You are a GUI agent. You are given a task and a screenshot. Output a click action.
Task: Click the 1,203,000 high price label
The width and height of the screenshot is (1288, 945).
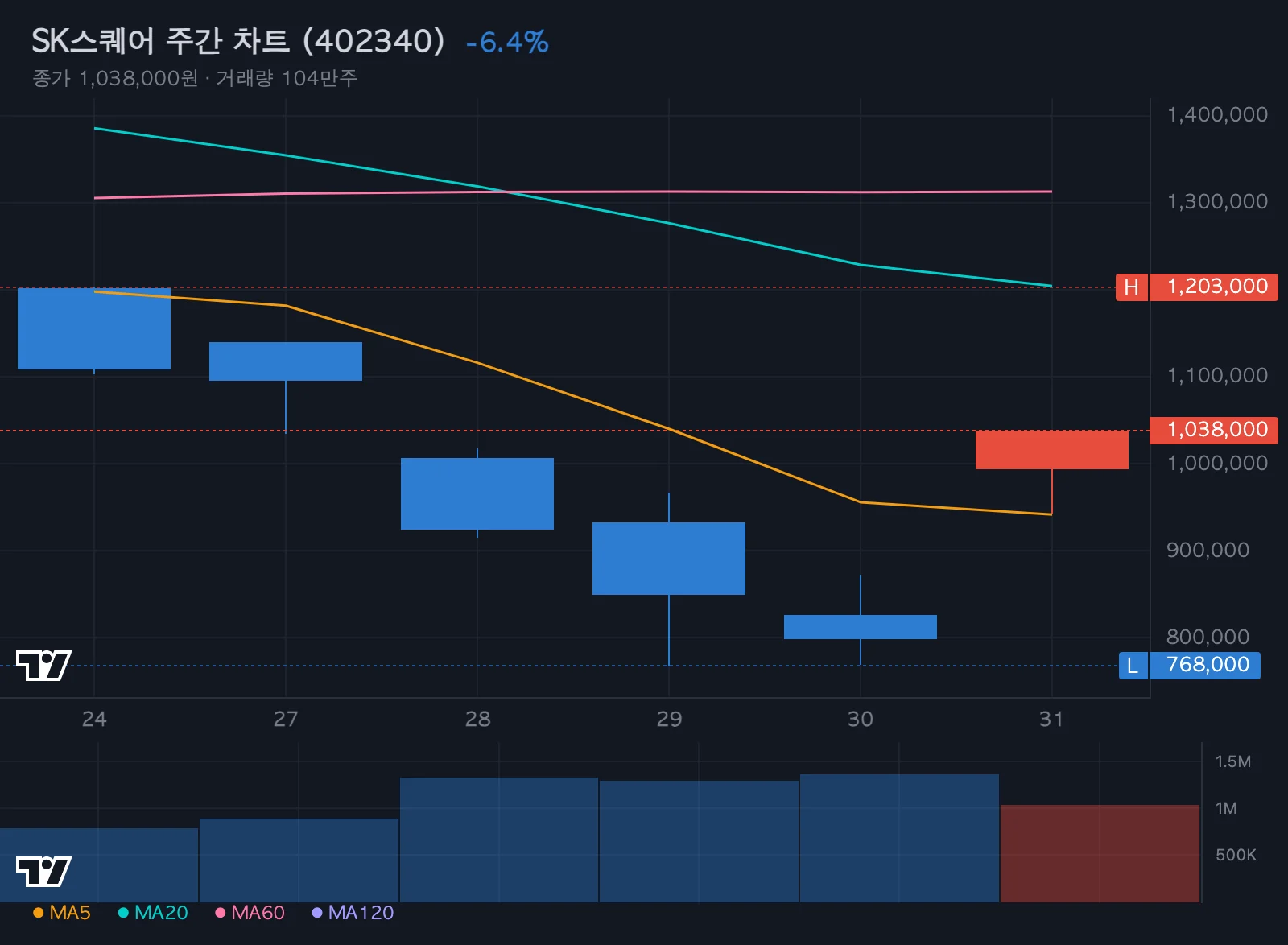point(1214,287)
